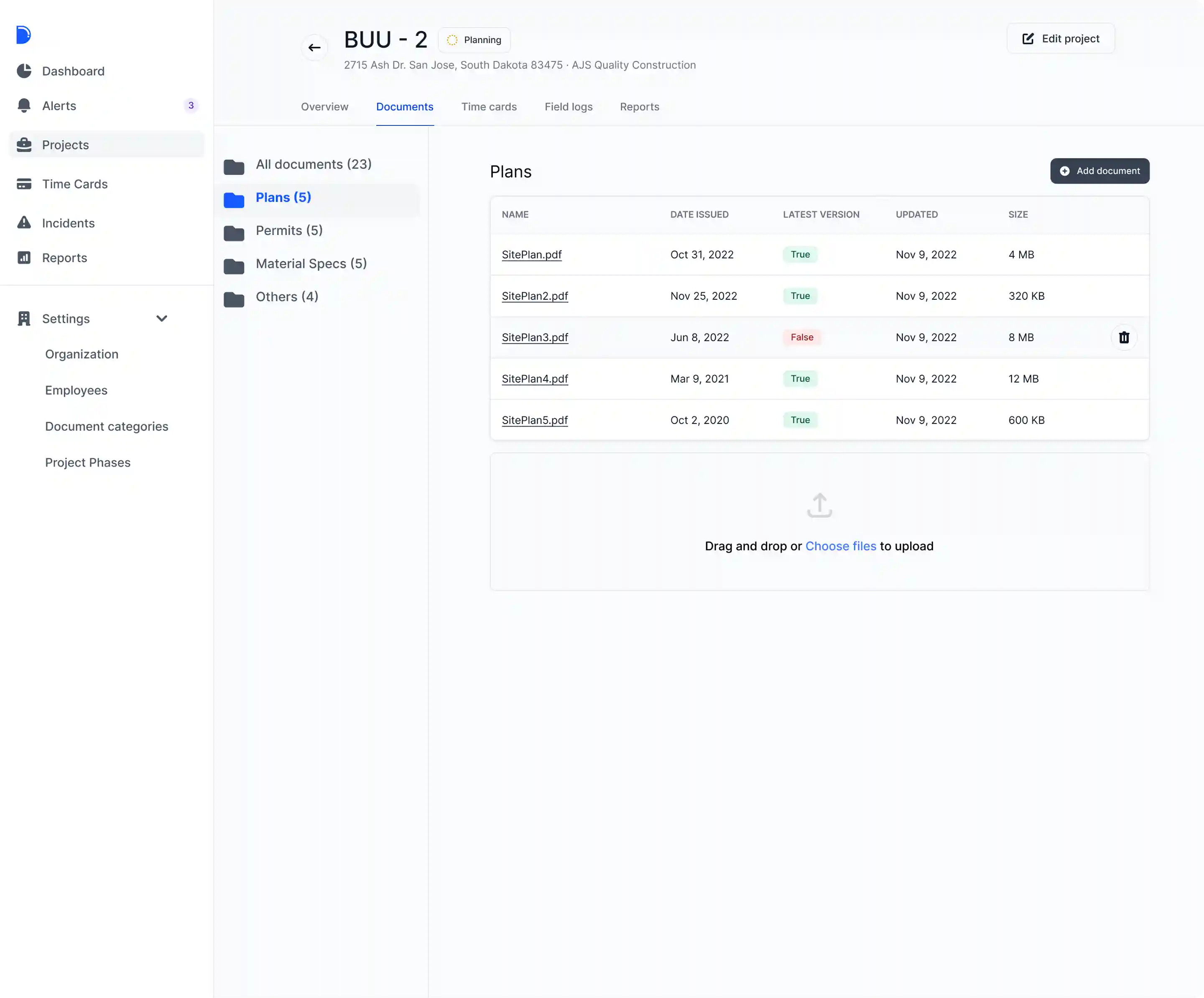Click the Choose files link
The image size is (1204, 998).
point(841,546)
